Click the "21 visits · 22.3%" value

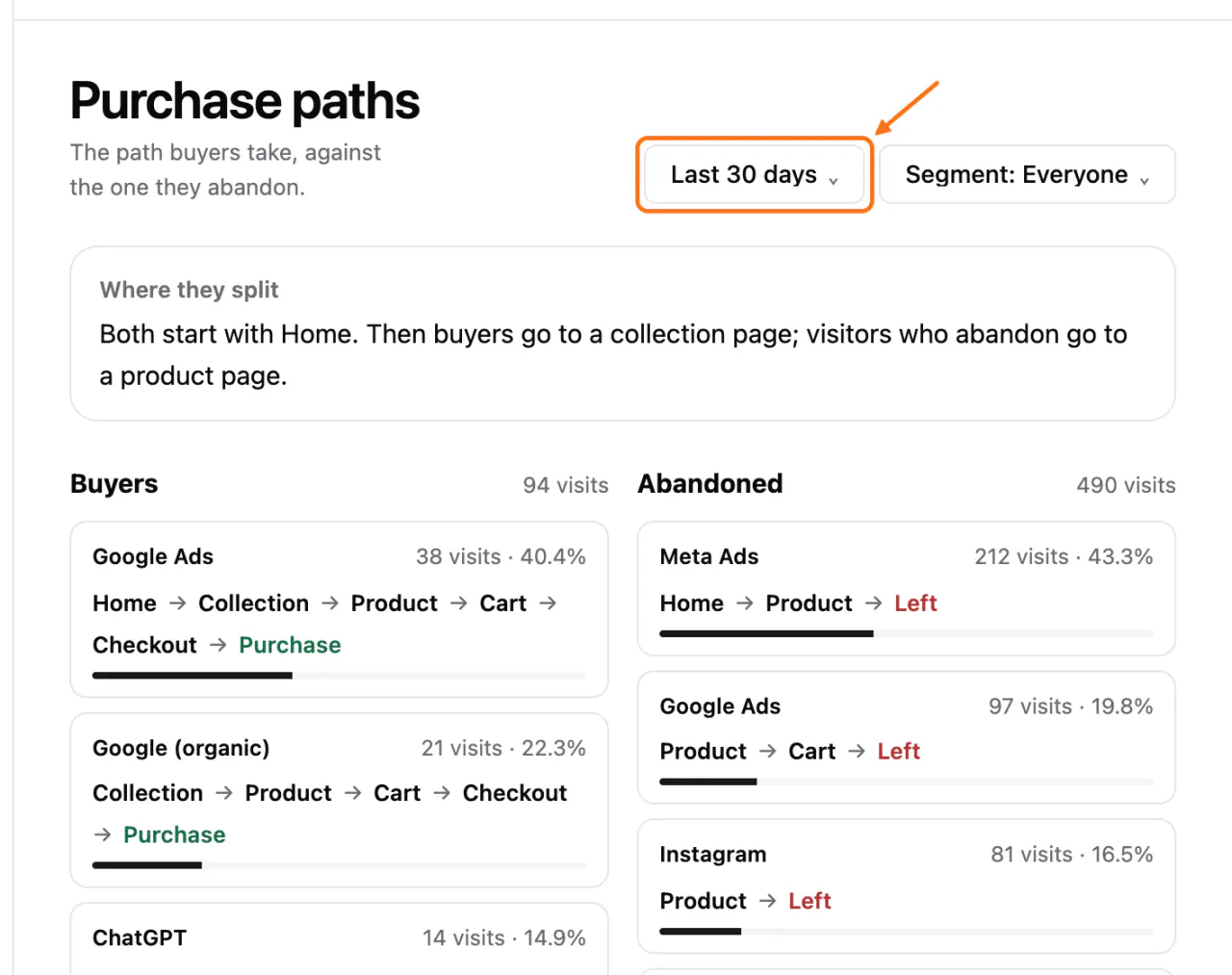(x=503, y=748)
